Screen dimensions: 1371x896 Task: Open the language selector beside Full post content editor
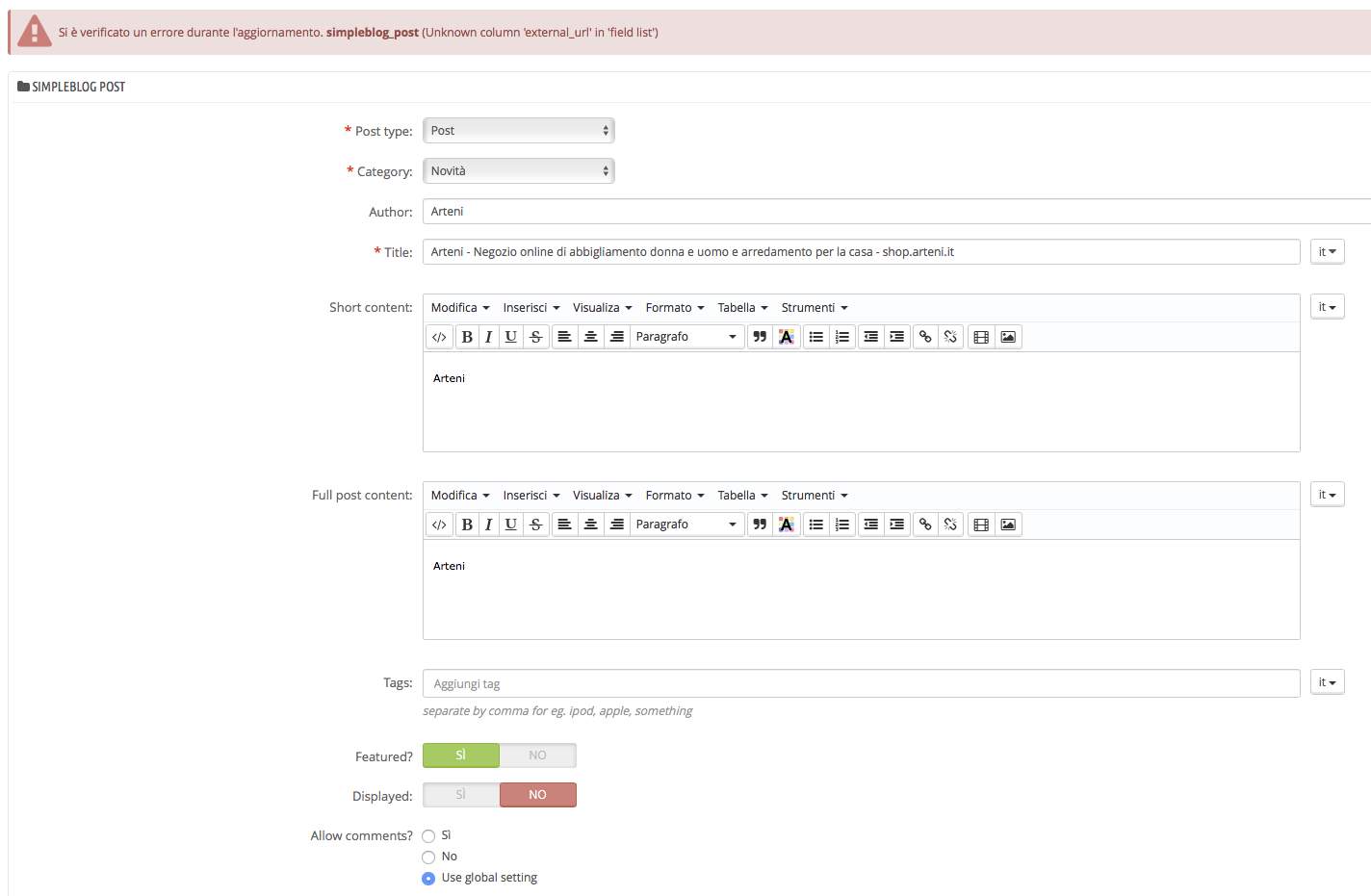(x=1328, y=495)
